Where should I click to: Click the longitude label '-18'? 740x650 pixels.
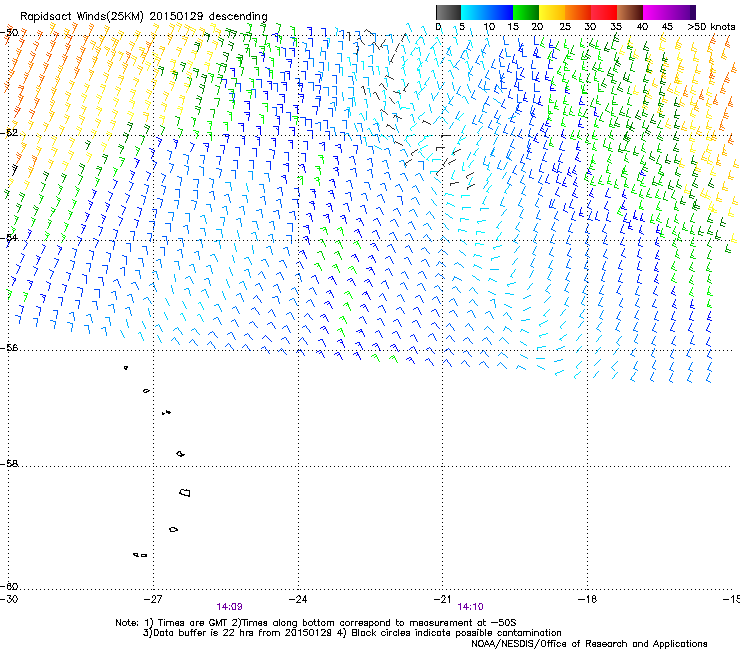click(587, 599)
